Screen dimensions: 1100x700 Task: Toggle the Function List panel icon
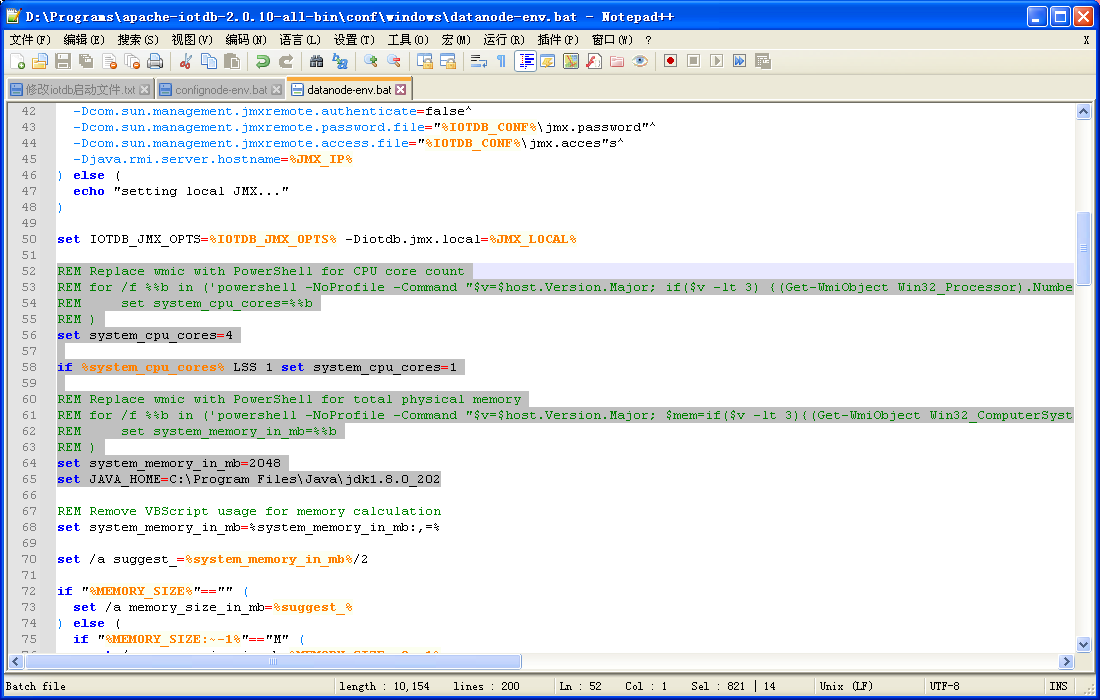point(594,62)
